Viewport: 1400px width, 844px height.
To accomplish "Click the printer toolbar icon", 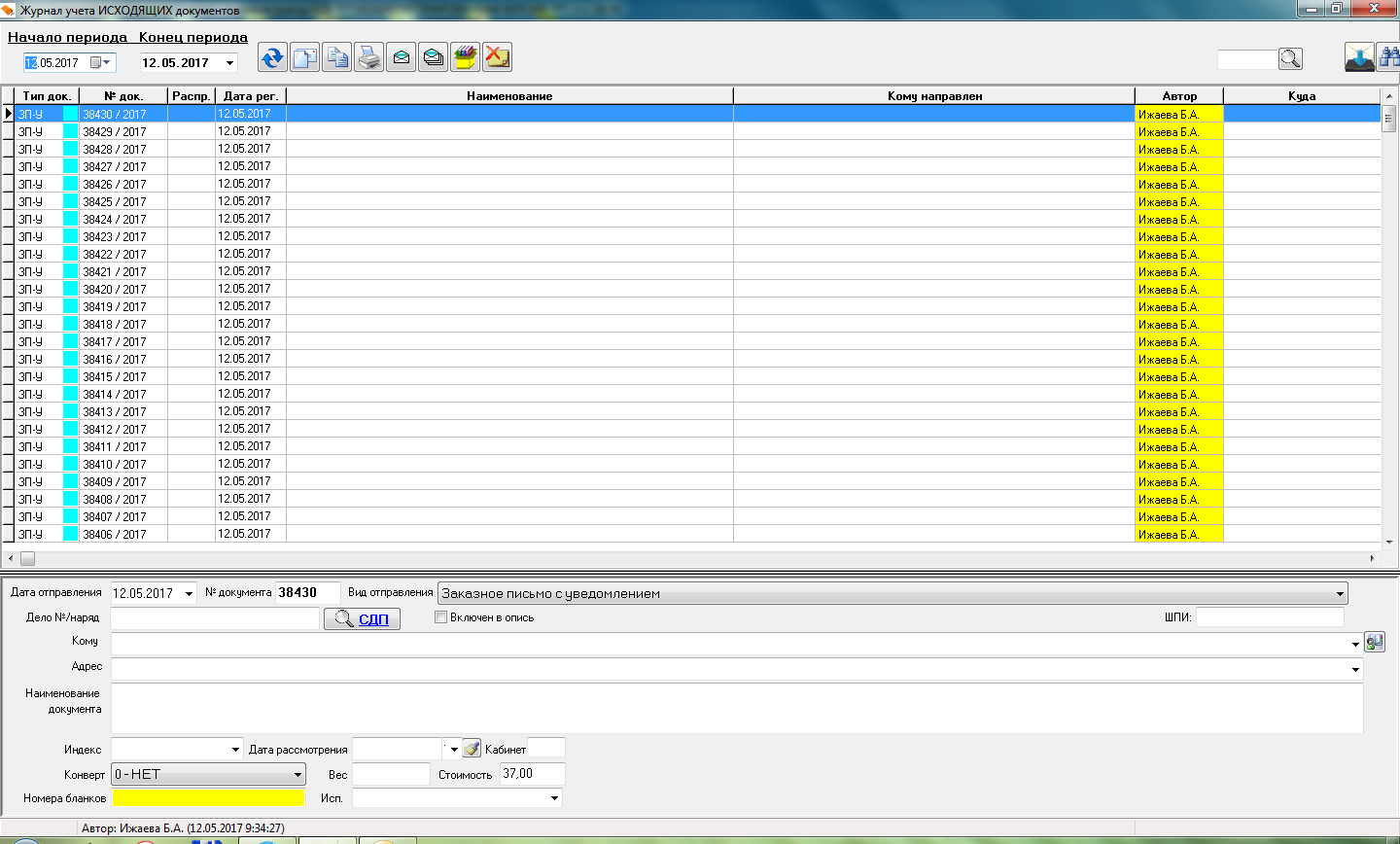I will point(368,57).
